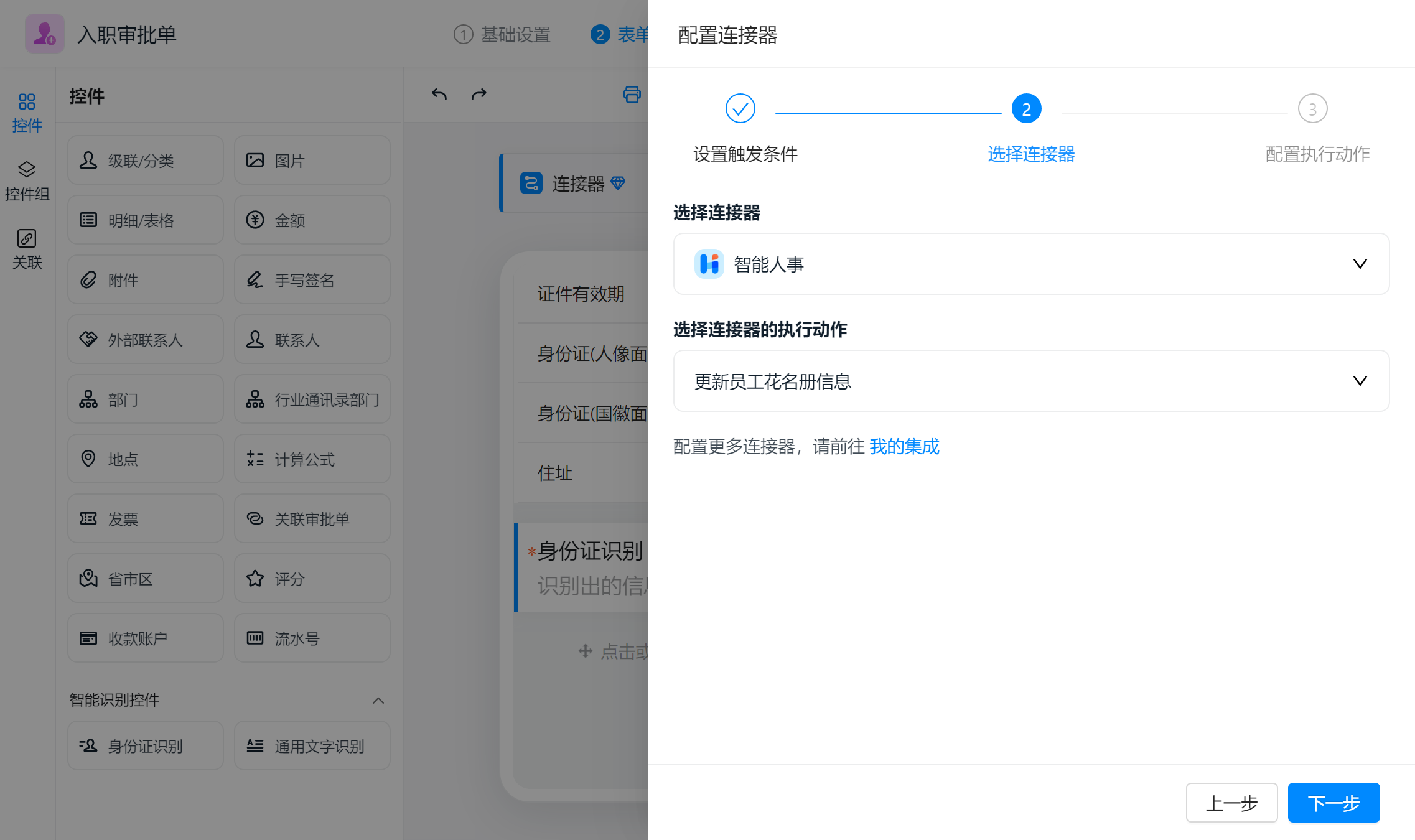This screenshot has width=1415, height=840.
Task: Click the 智能人事 app logo icon
Action: click(709, 264)
